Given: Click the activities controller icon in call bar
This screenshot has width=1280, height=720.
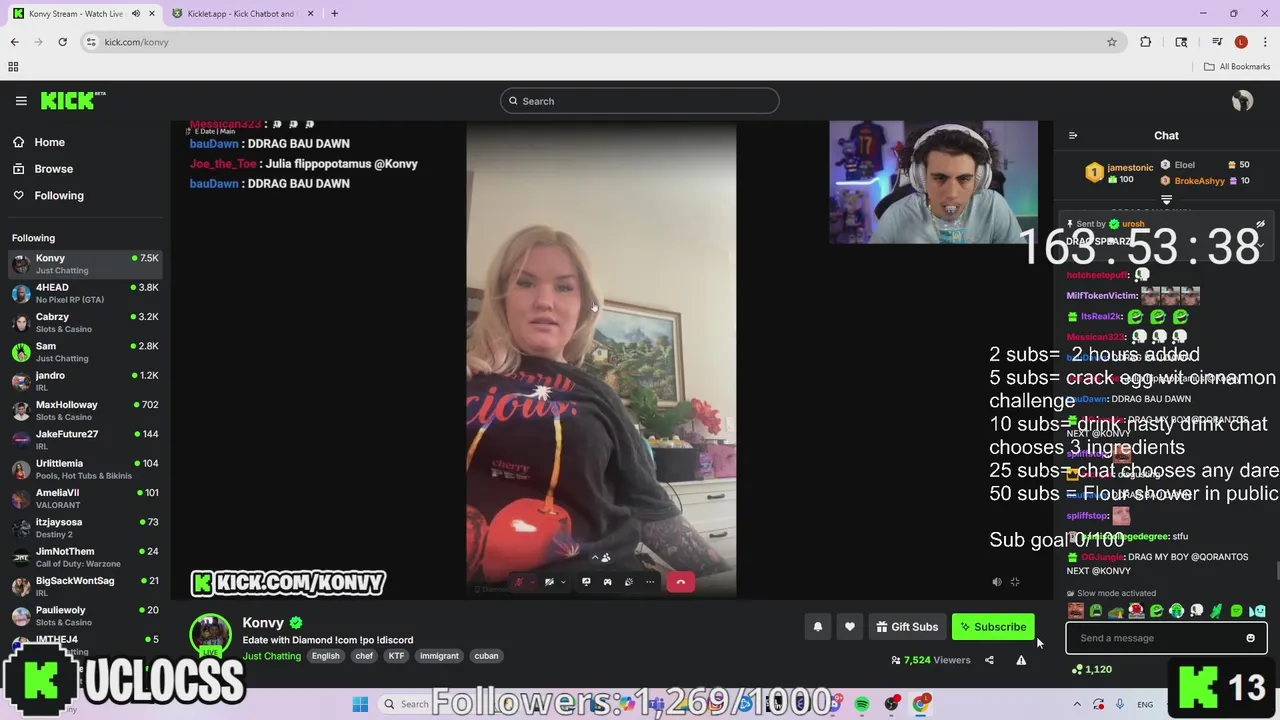Looking at the screenshot, I should (x=607, y=582).
